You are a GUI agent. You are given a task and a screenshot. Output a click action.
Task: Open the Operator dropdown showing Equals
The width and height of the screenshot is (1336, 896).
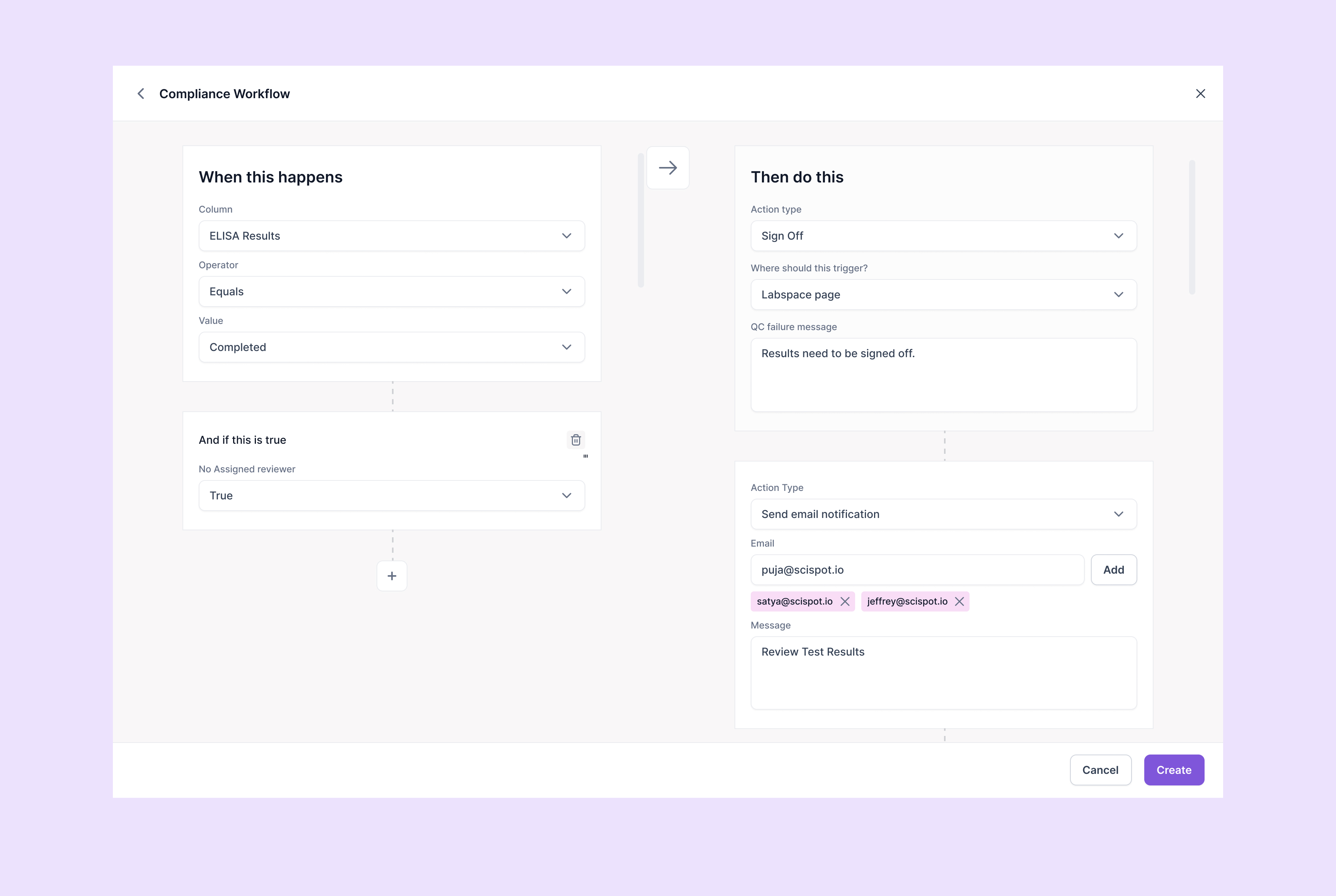click(x=392, y=291)
